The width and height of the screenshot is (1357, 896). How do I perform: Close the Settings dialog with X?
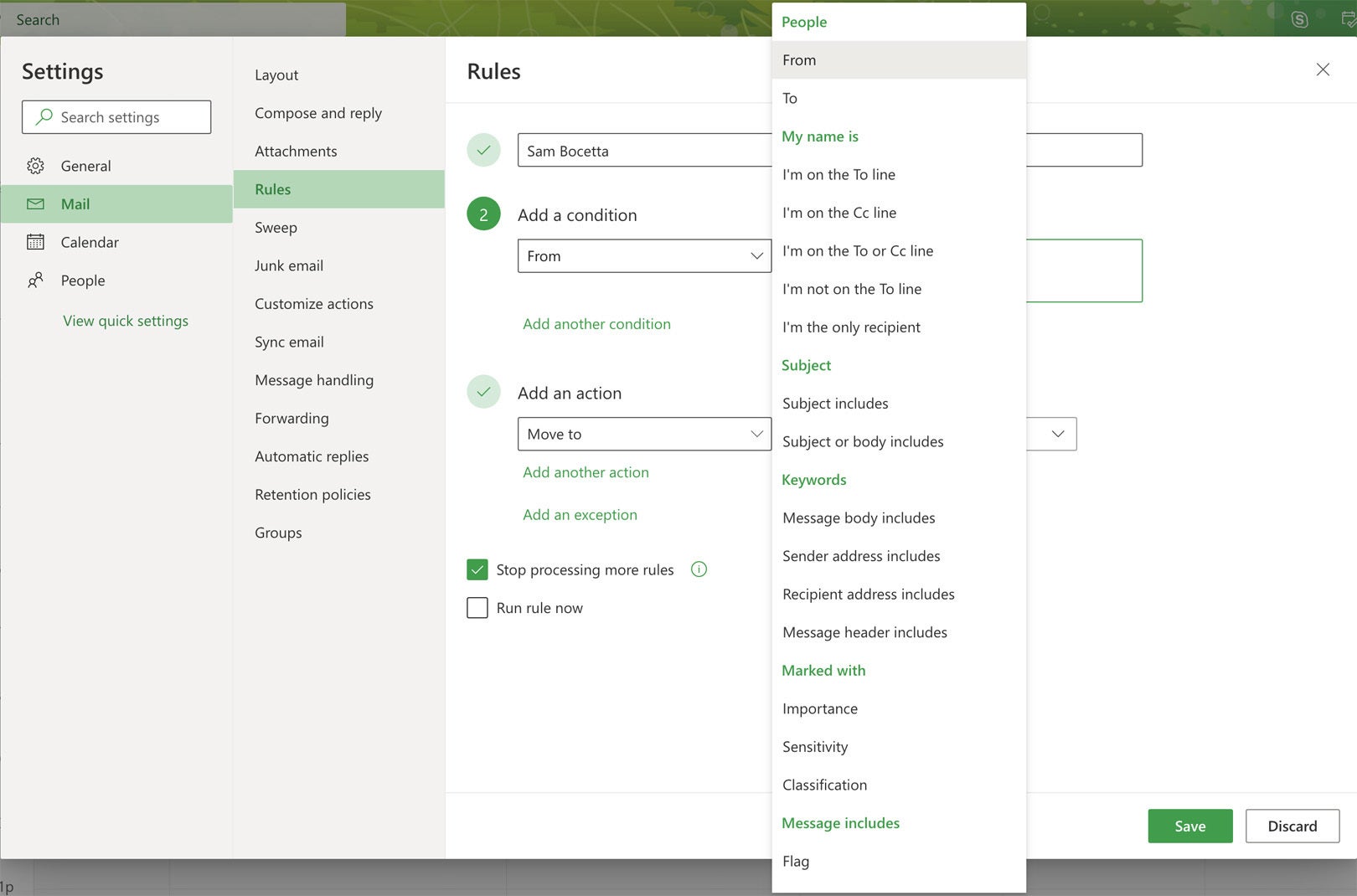(1323, 70)
